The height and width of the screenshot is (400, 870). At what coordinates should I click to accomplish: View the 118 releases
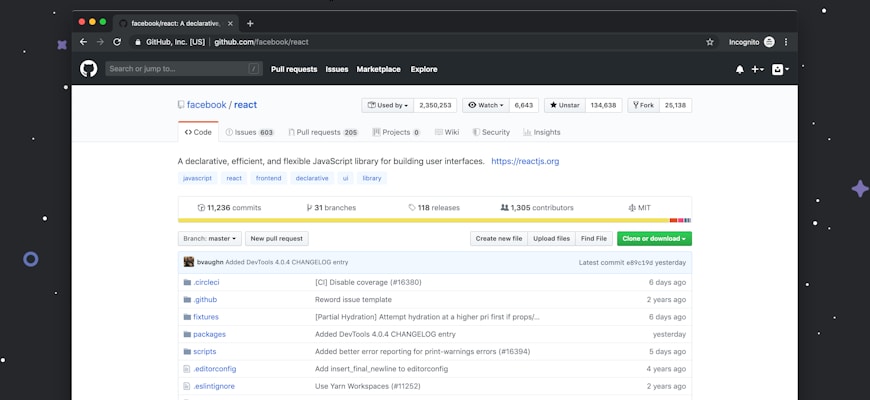[x=434, y=207]
